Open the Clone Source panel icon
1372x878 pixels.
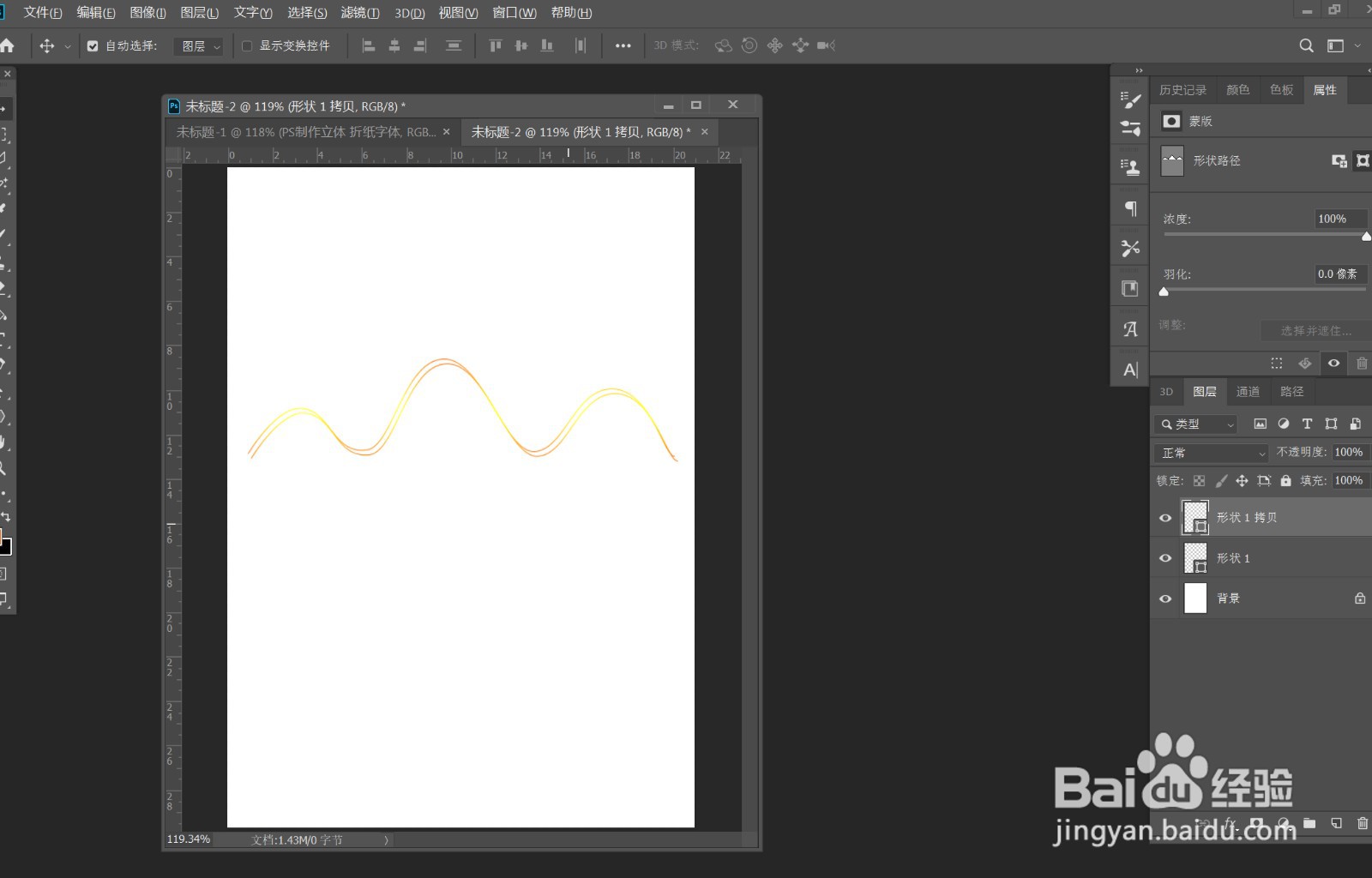point(1130,167)
